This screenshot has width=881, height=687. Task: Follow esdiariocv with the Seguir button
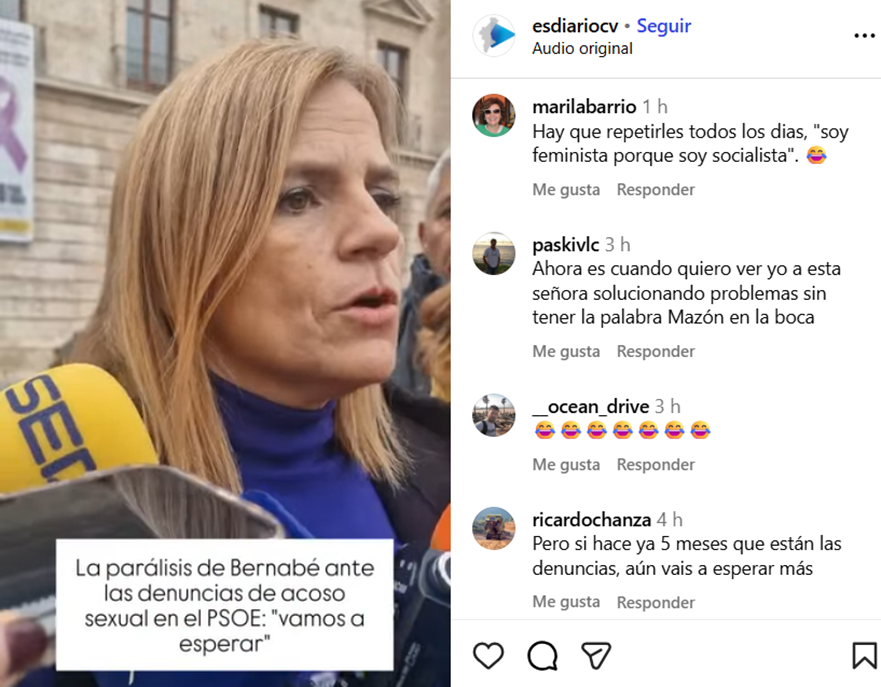coord(664,26)
